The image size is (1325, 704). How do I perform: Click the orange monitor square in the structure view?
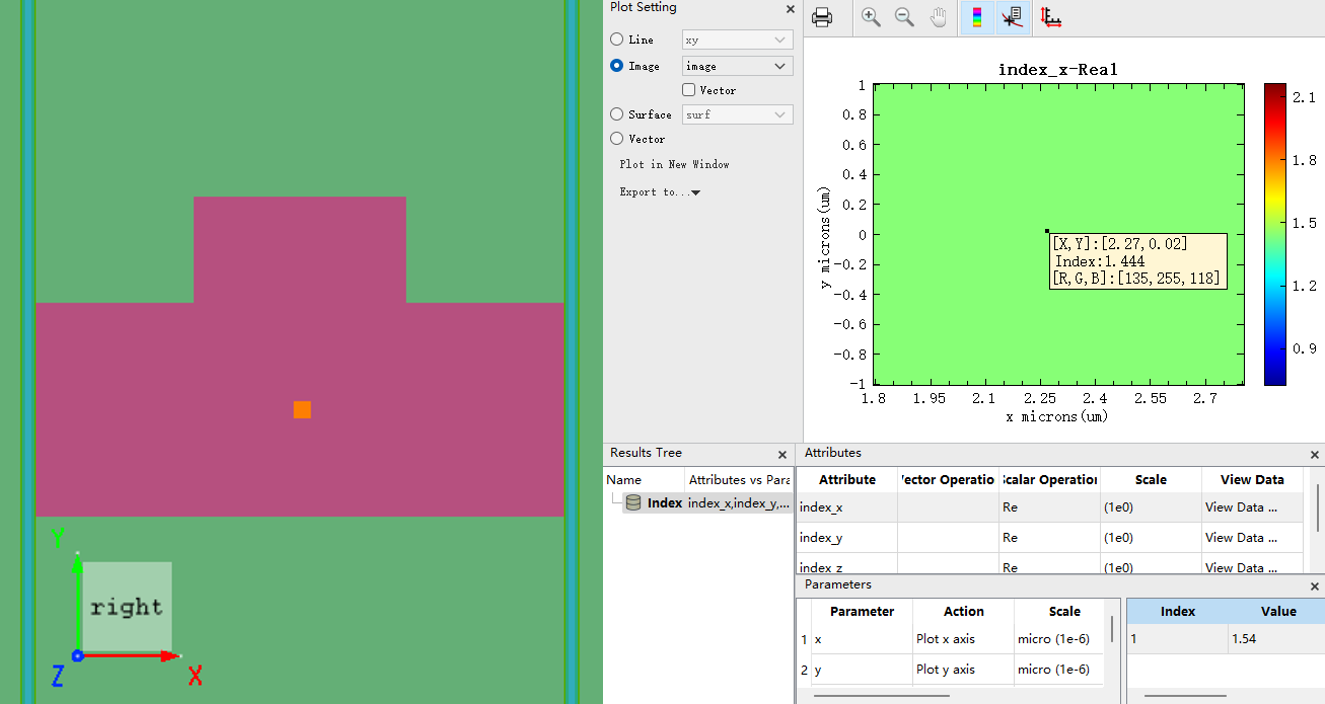coord(302,410)
